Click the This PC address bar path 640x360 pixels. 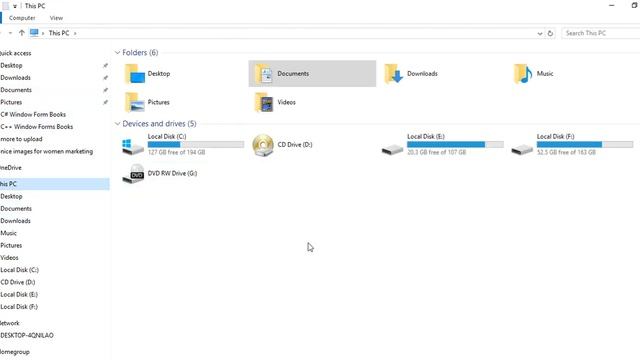coord(59,33)
